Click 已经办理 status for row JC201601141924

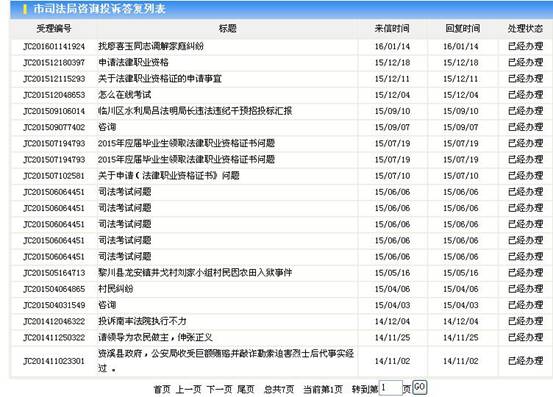[525, 46]
